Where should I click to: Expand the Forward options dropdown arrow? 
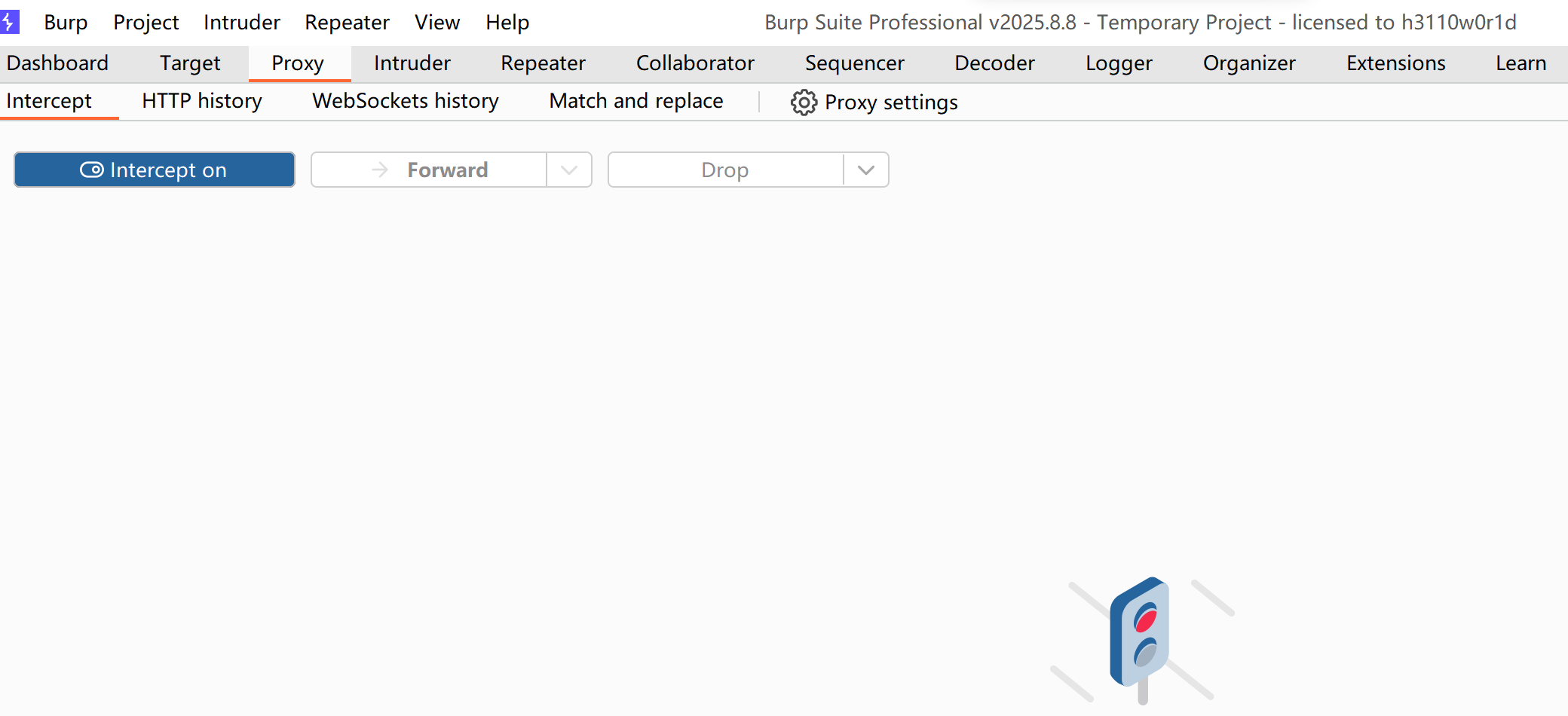(x=569, y=170)
